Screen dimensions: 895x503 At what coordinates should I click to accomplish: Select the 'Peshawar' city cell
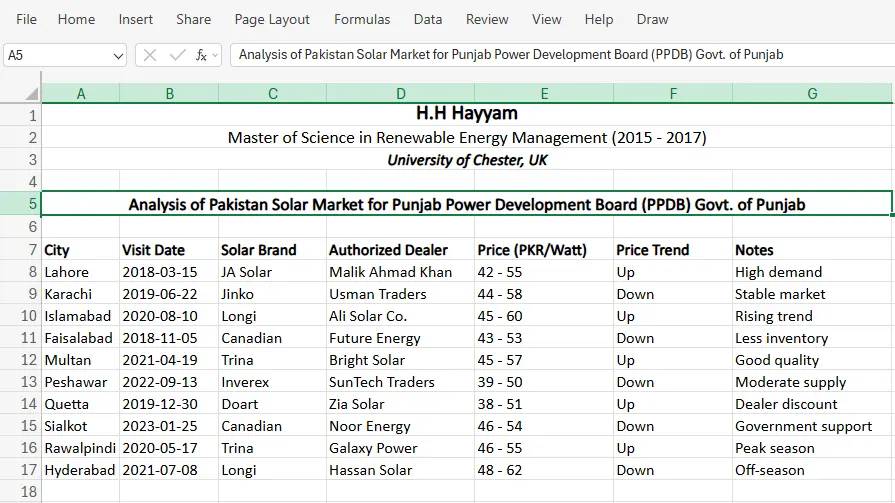[x=80, y=382]
